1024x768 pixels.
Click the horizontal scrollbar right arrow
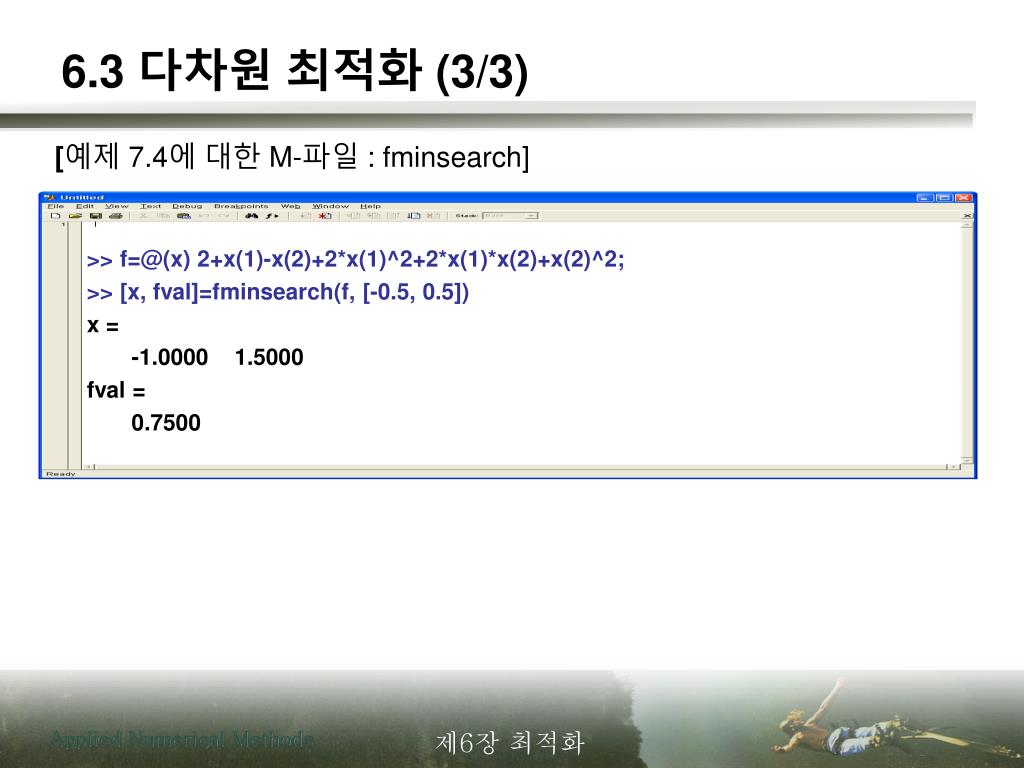click(953, 467)
